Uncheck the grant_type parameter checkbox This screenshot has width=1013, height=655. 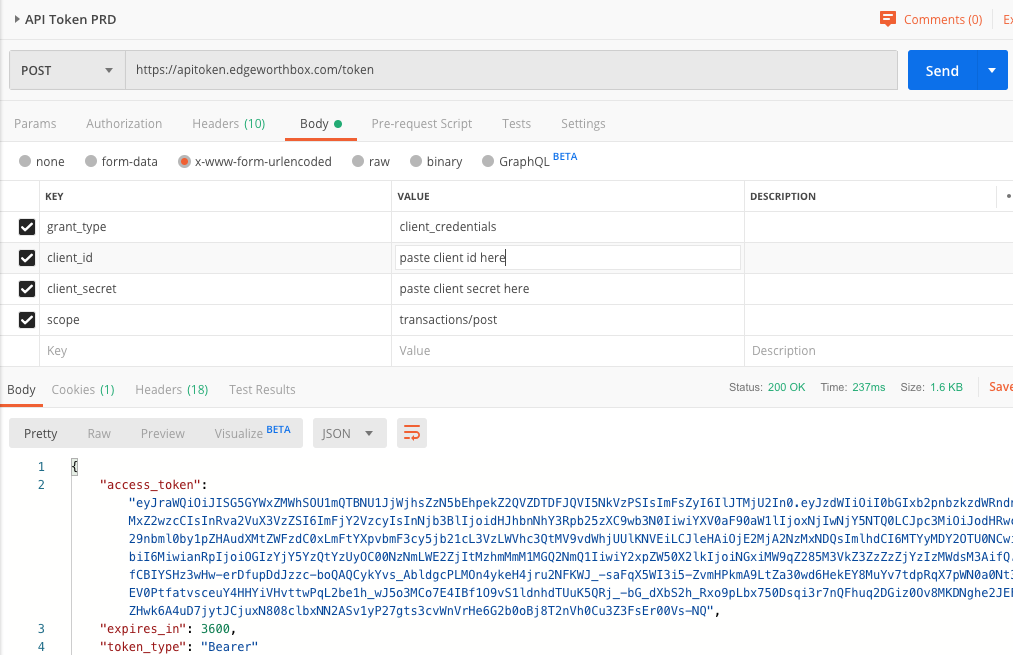27,227
